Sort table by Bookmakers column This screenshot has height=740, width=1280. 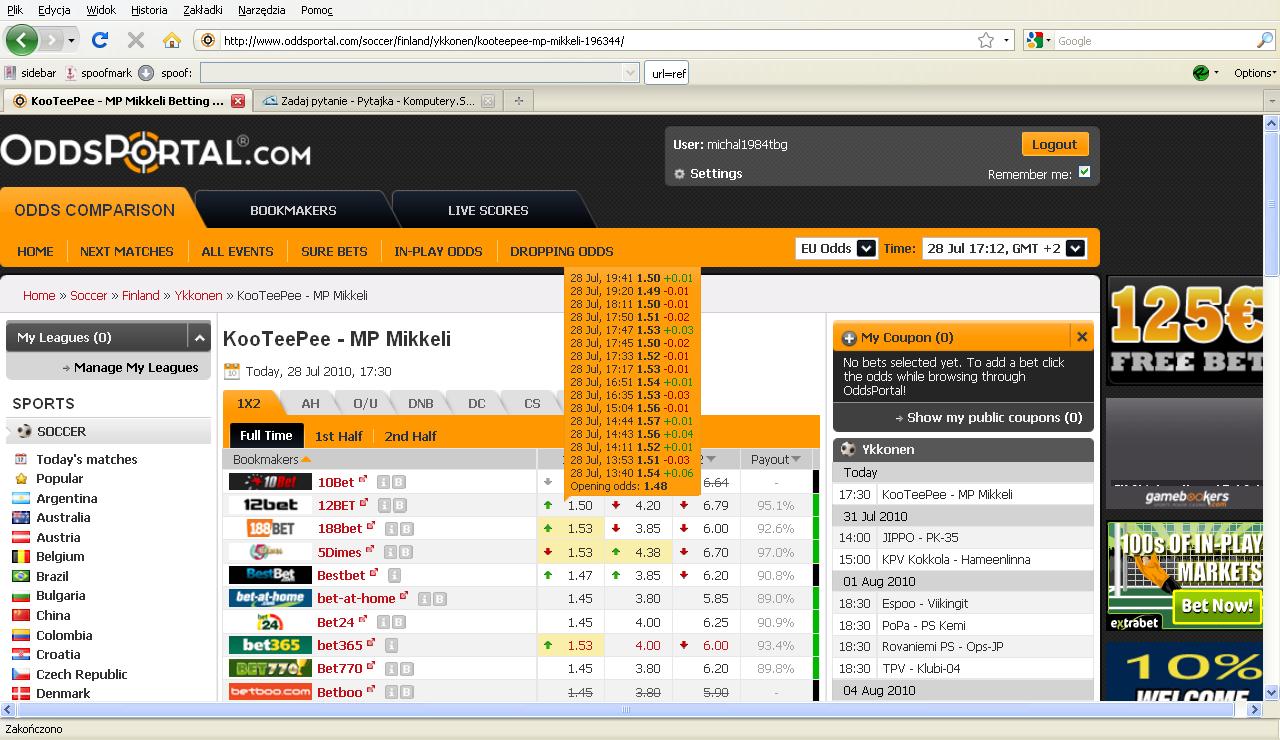[x=271, y=459]
